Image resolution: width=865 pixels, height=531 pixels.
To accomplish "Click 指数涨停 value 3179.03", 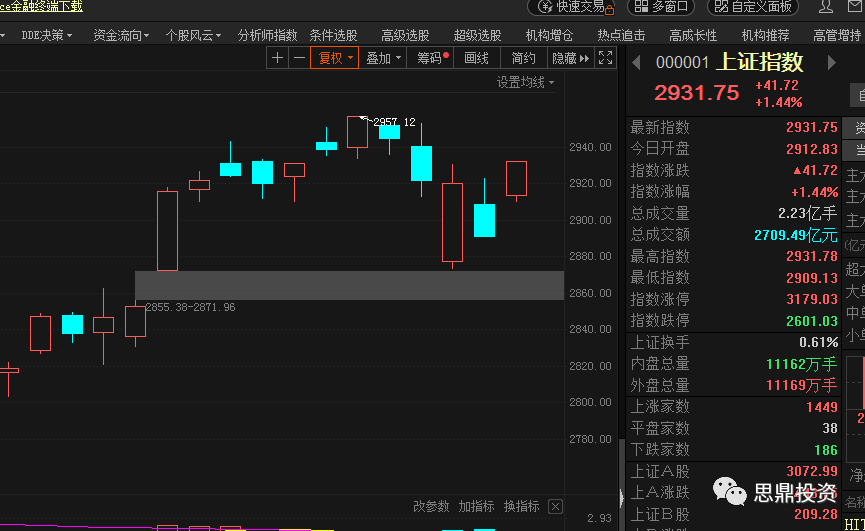I will pos(811,299).
